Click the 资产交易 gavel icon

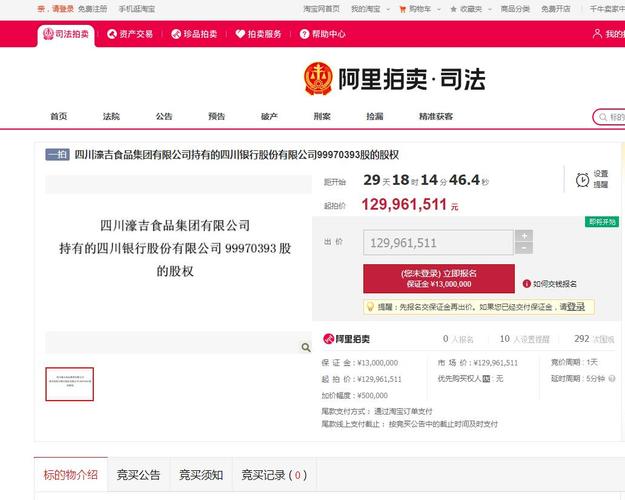coord(112,34)
